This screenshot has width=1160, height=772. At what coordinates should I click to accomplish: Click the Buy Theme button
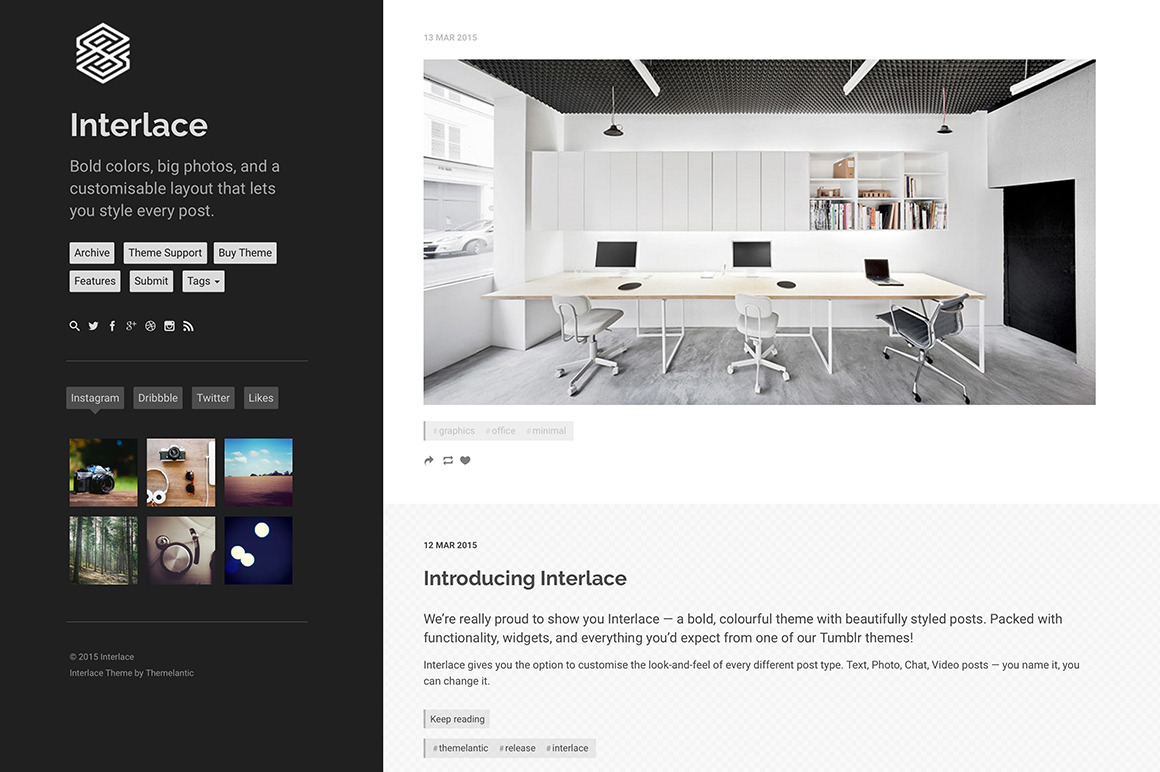(x=245, y=253)
